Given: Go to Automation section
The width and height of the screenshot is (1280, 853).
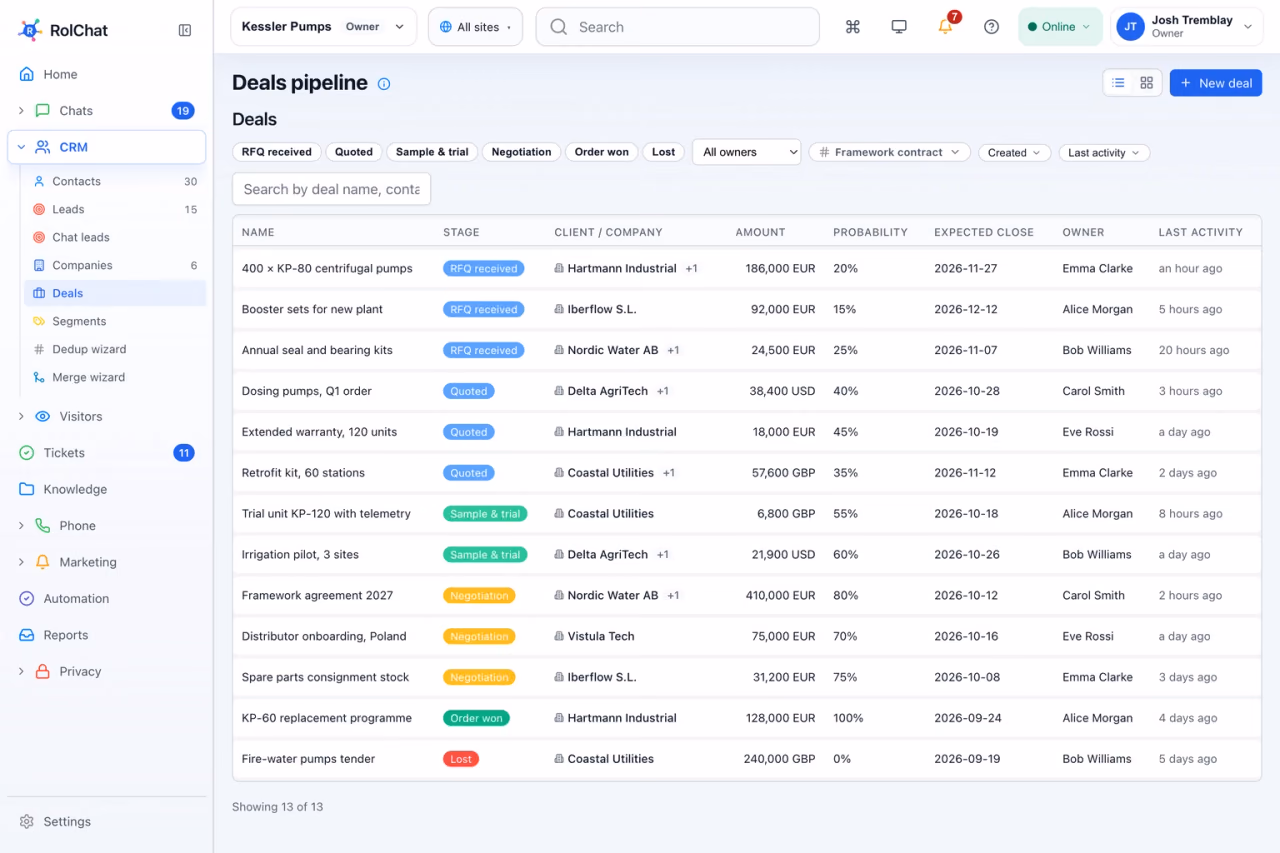Looking at the screenshot, I should tap(106, 598).
